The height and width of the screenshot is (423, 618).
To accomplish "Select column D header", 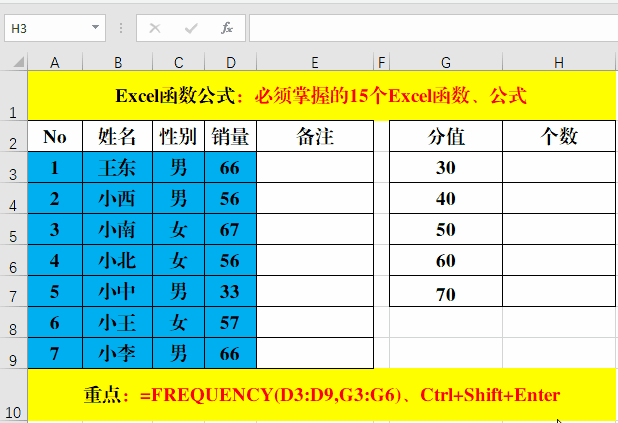I will (231, 62).
